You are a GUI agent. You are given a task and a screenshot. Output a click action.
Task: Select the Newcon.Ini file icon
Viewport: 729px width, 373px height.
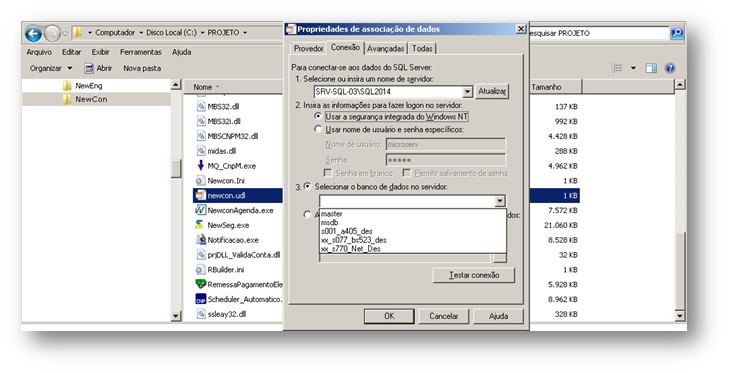click(201, 180)
